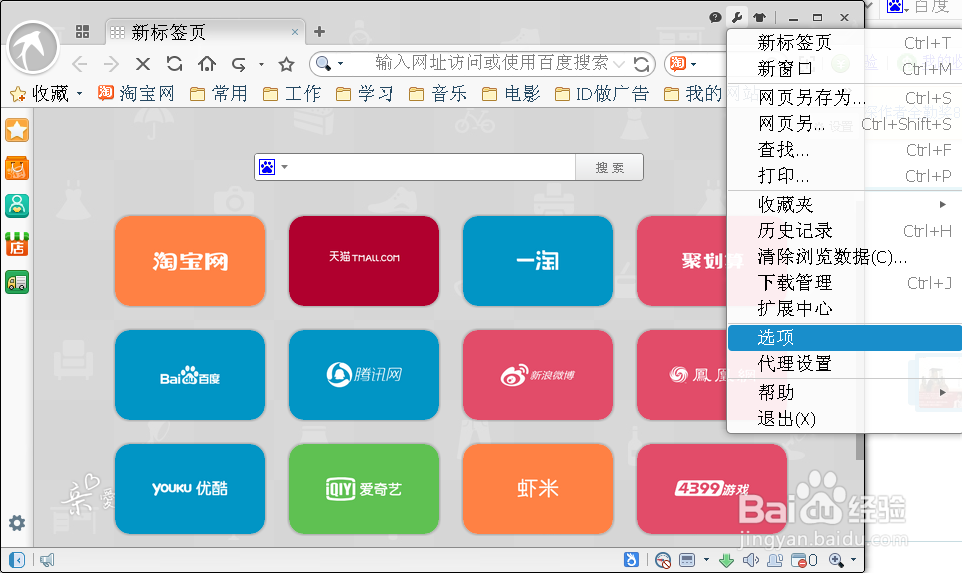Stop page loading with X icon
Image resolution: width=962 pixels, height=573 pixels.
click(x=143, y=63)
